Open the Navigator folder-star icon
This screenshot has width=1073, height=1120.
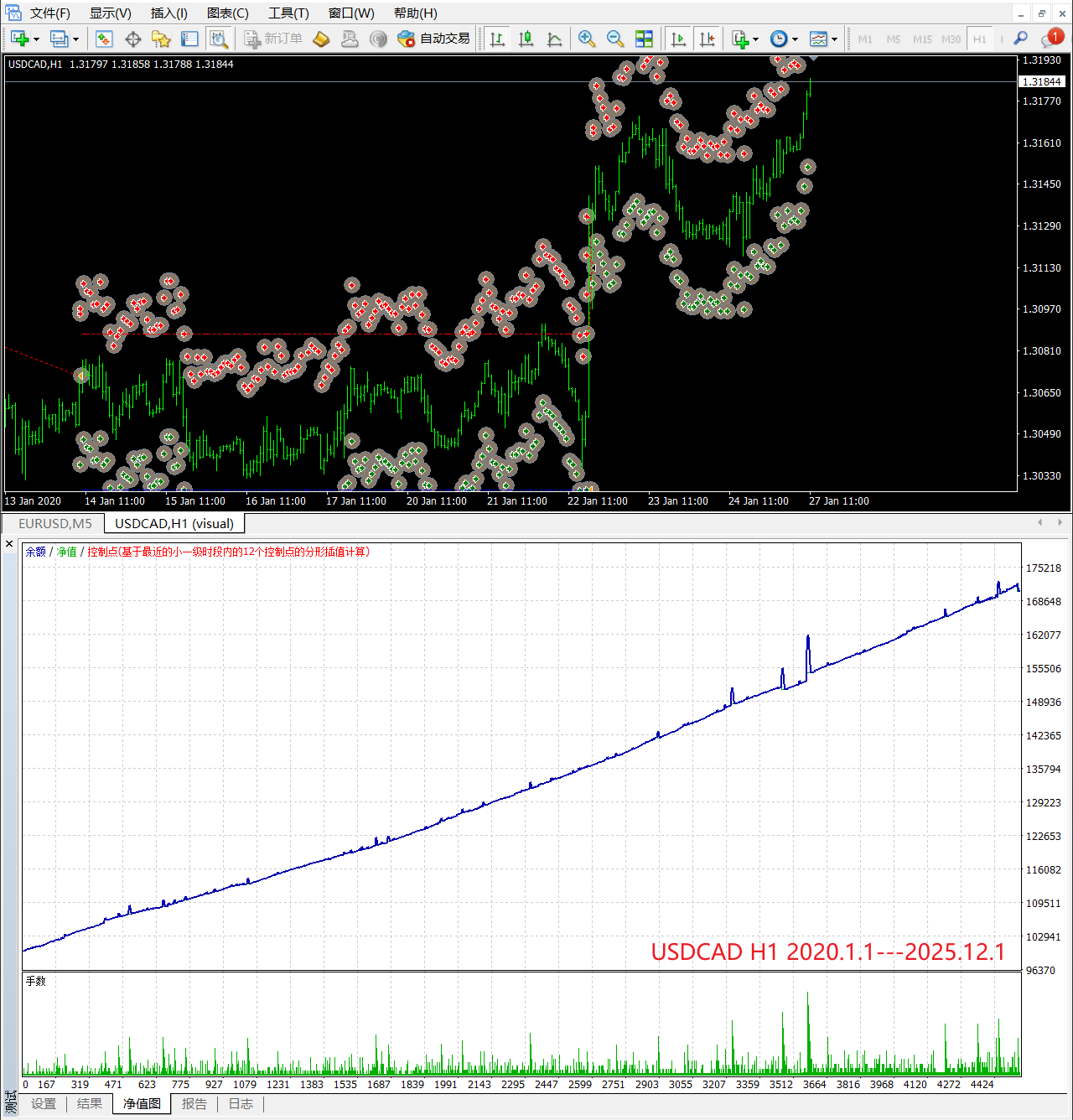(161, 39)
